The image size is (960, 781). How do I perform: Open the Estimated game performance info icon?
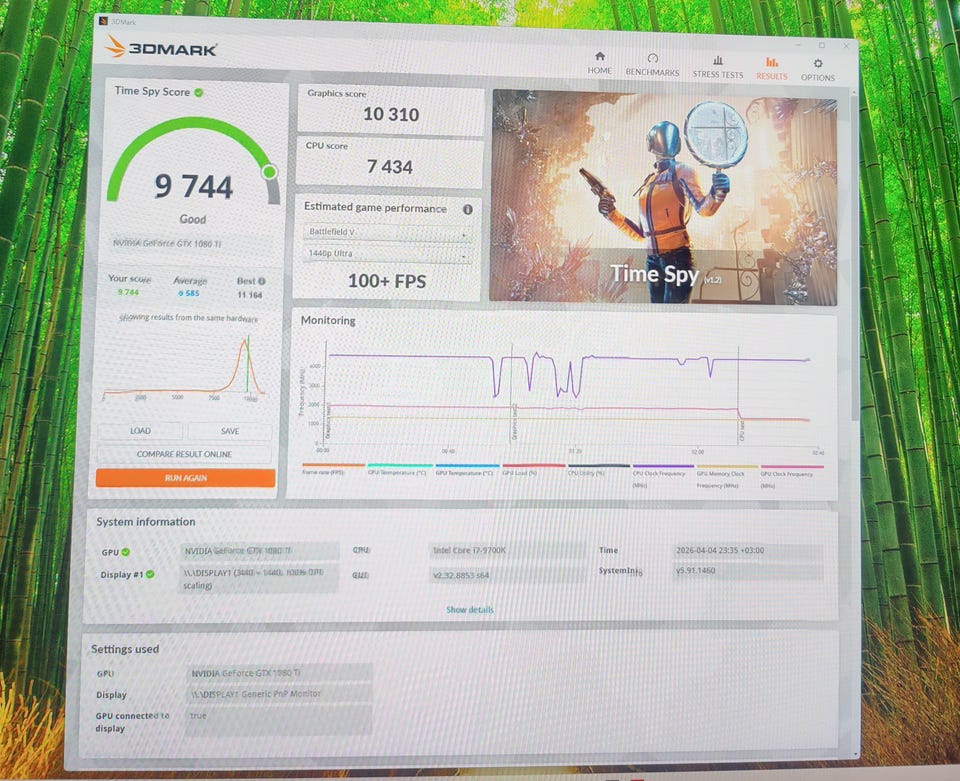468,209
